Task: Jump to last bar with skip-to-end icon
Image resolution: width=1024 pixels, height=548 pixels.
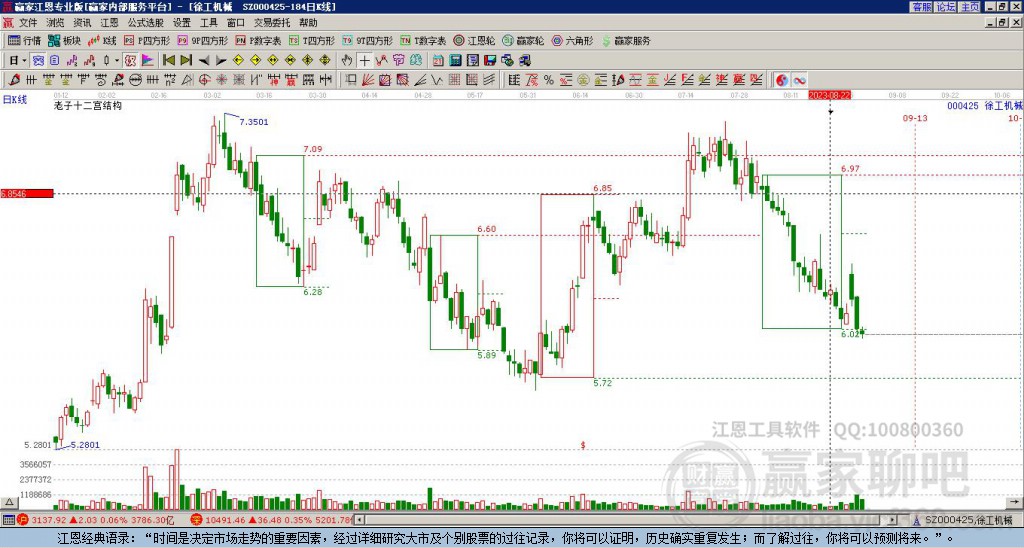Action: [186, 60]
